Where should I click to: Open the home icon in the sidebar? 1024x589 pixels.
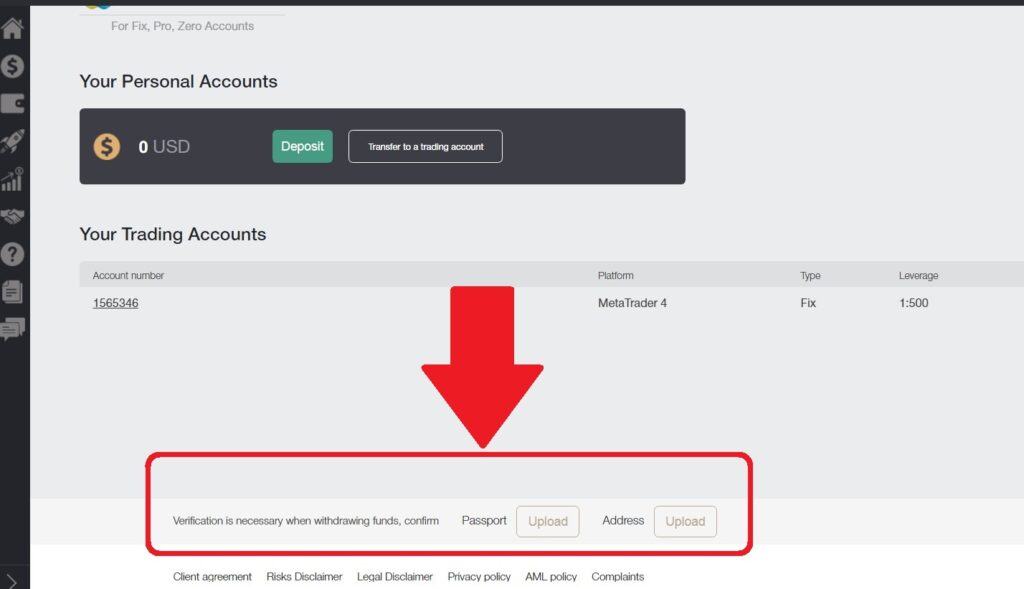[12, 28]
